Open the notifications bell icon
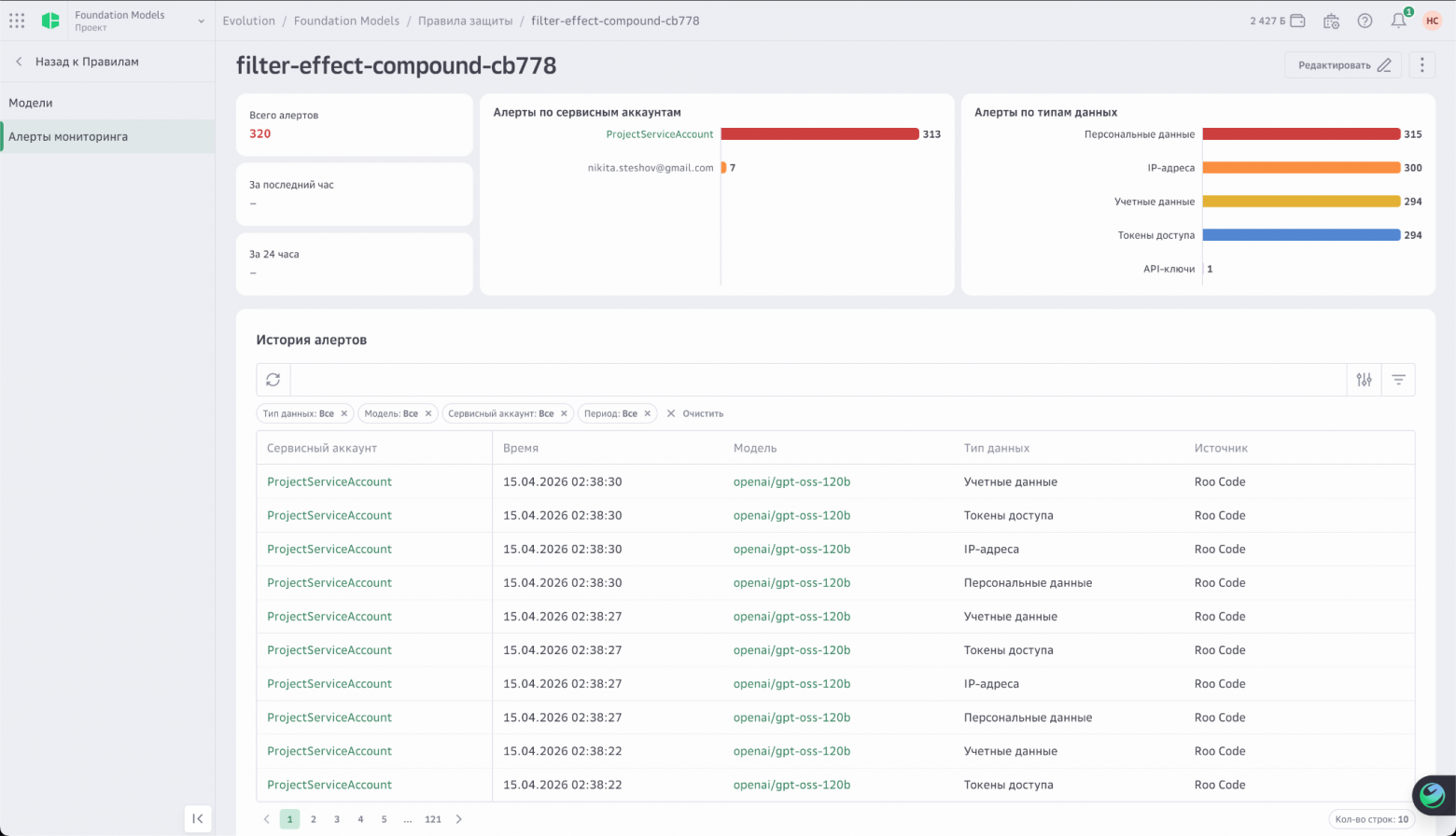 point(1398,21)
